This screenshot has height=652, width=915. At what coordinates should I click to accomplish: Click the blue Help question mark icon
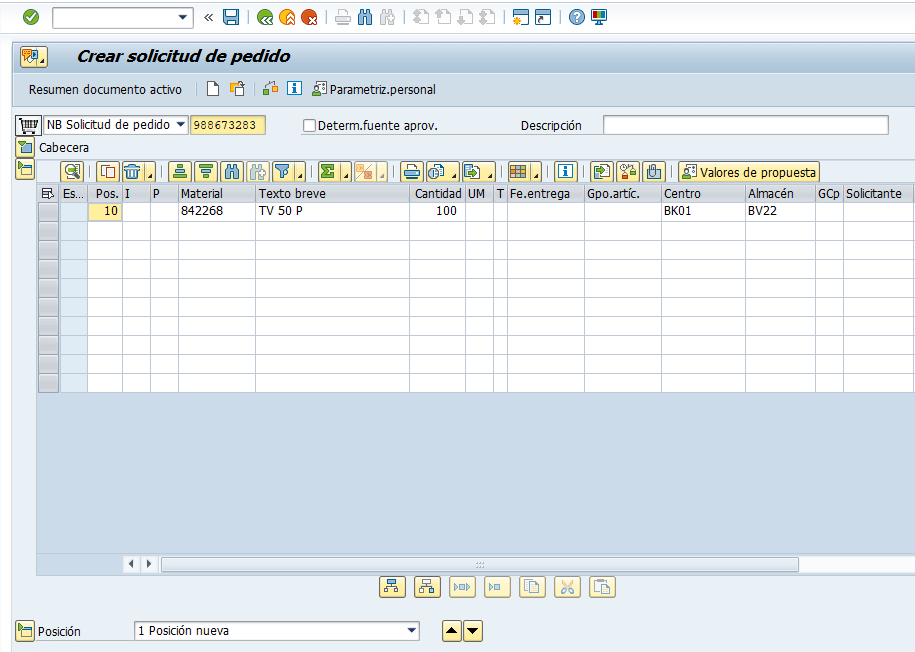click(x=577, y=17)
